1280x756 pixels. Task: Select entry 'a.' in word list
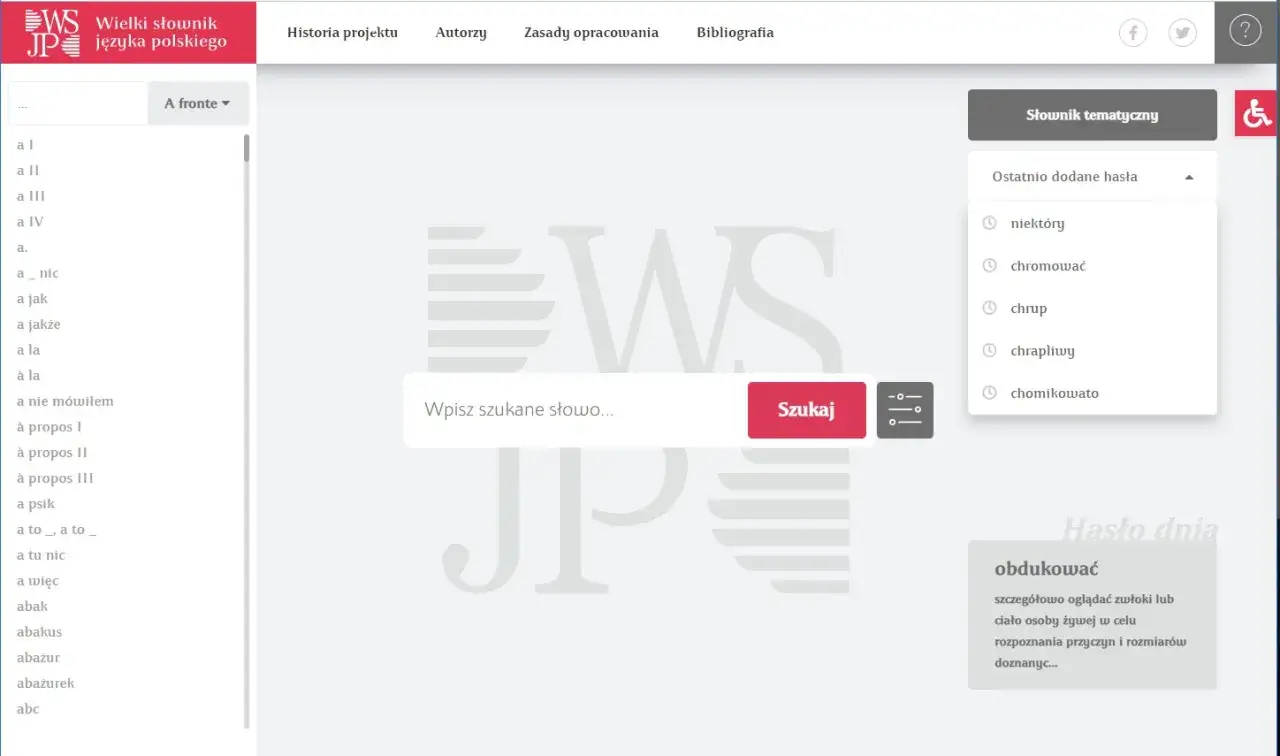(x=22, y=248)
